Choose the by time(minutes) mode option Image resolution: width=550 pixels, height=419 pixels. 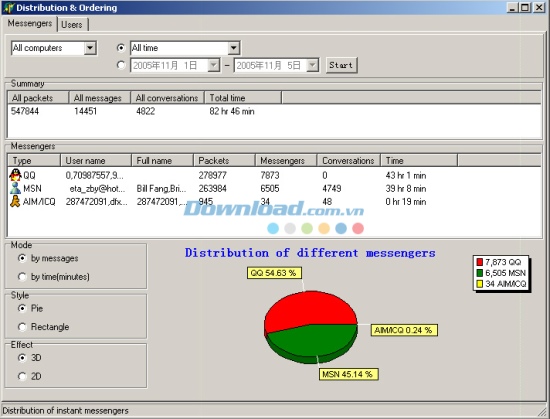[22, 277]
